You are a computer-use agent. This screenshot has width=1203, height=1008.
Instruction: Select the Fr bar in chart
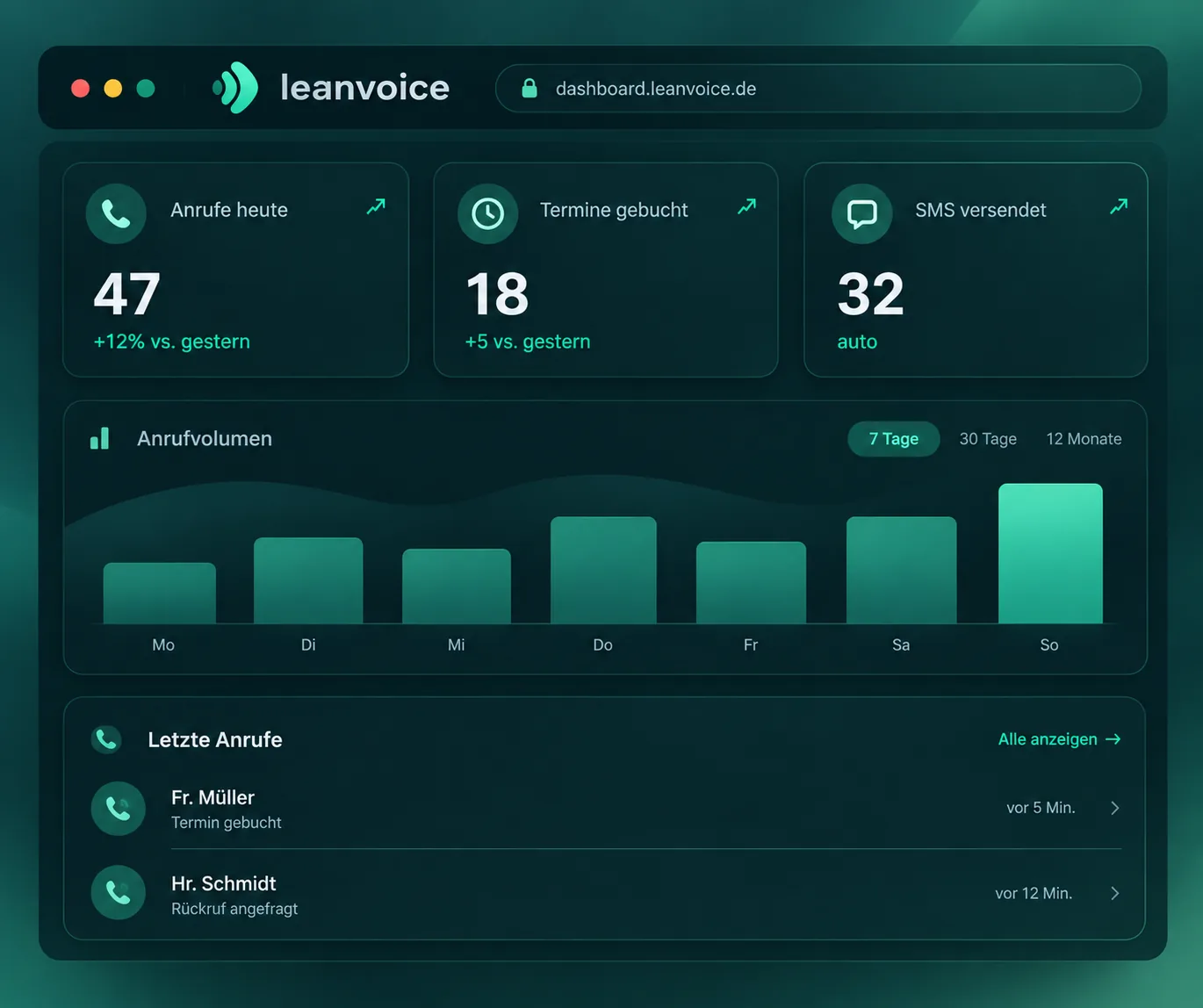[x=751, y=583]
